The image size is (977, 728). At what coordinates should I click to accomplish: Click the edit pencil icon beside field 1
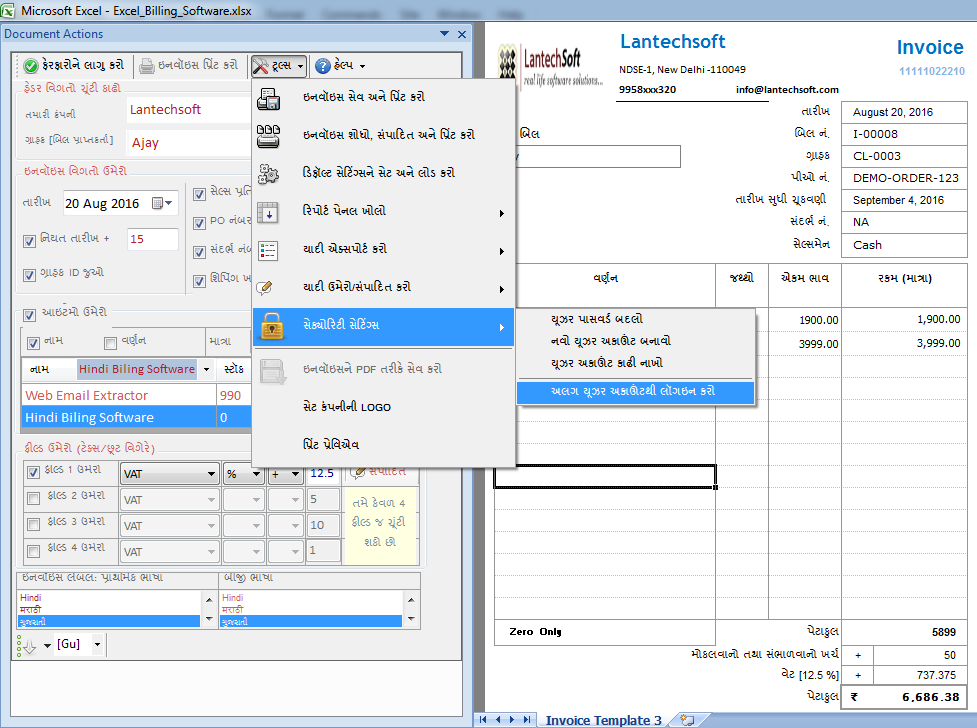coord(358,472)
